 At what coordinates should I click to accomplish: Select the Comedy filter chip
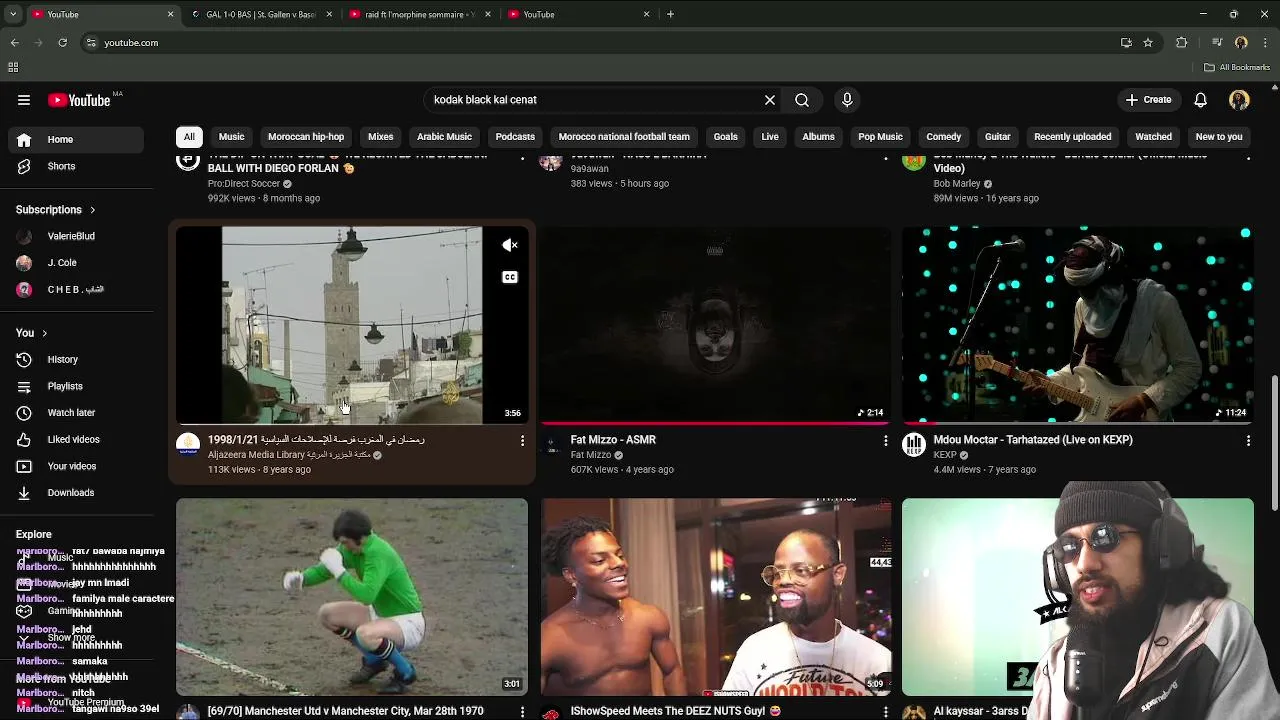(943, 137)
